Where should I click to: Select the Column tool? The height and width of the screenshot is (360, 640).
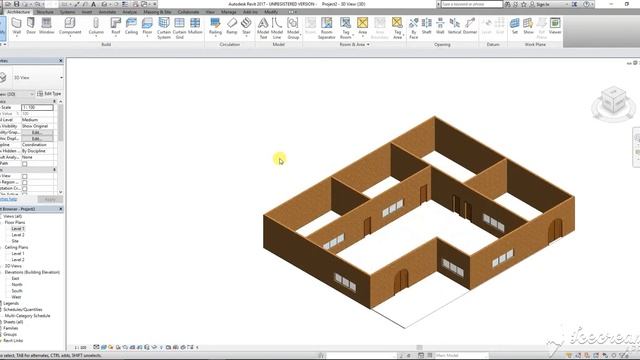pyautogui.click(x=96, y=26)
